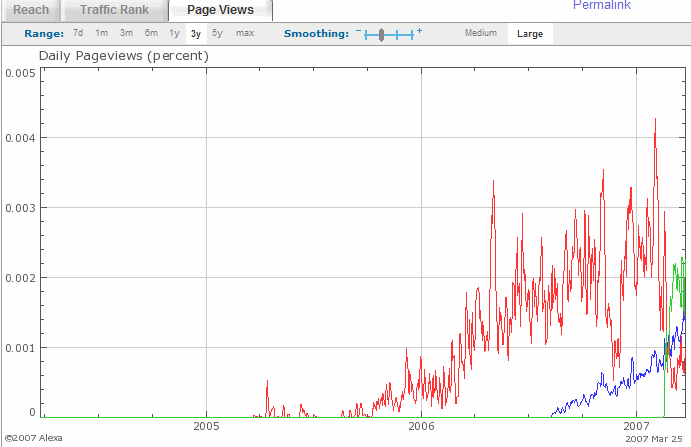Show the max range
691x447 pixels.
pos(245,33)
